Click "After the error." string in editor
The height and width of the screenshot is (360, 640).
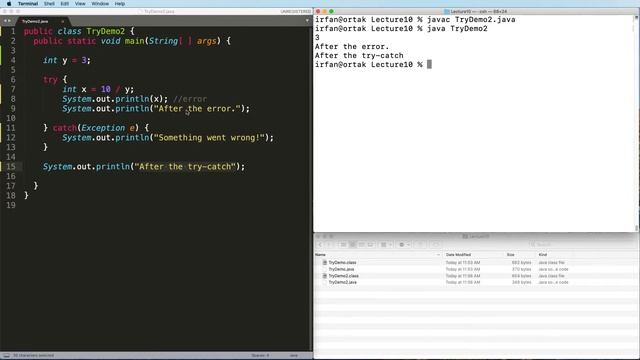click(197, 109)
